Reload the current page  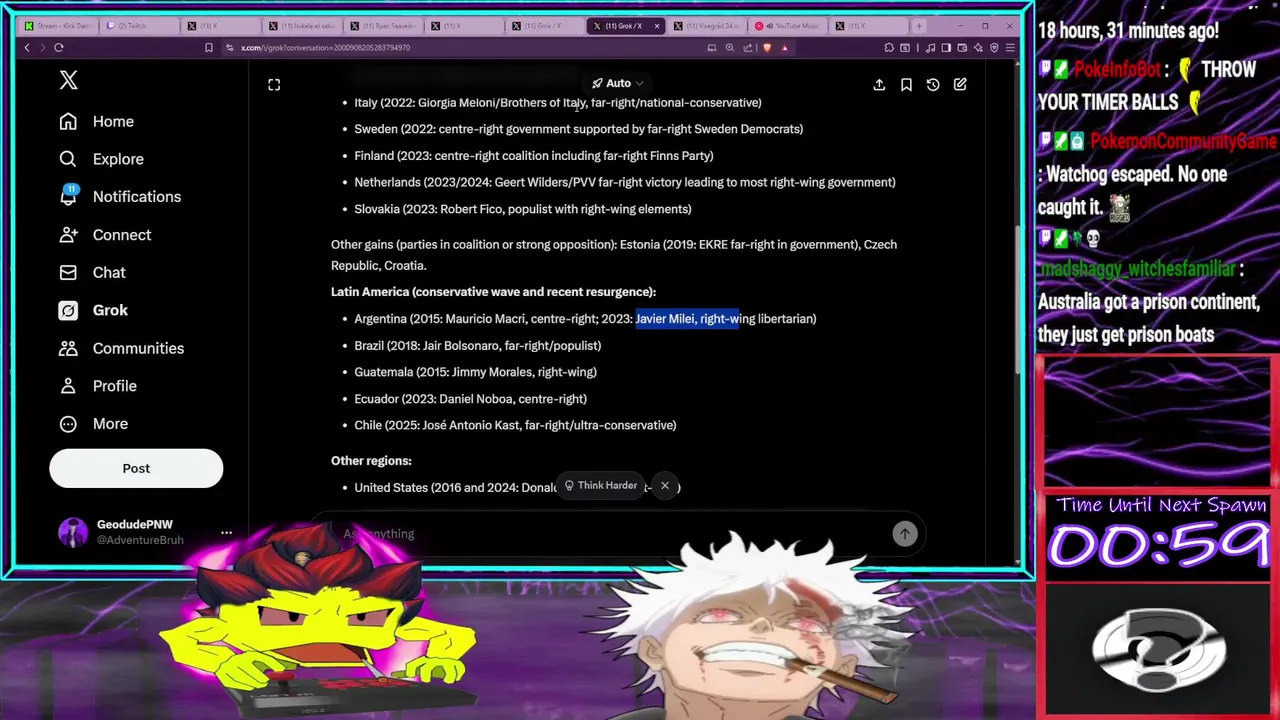coord(59,47)
